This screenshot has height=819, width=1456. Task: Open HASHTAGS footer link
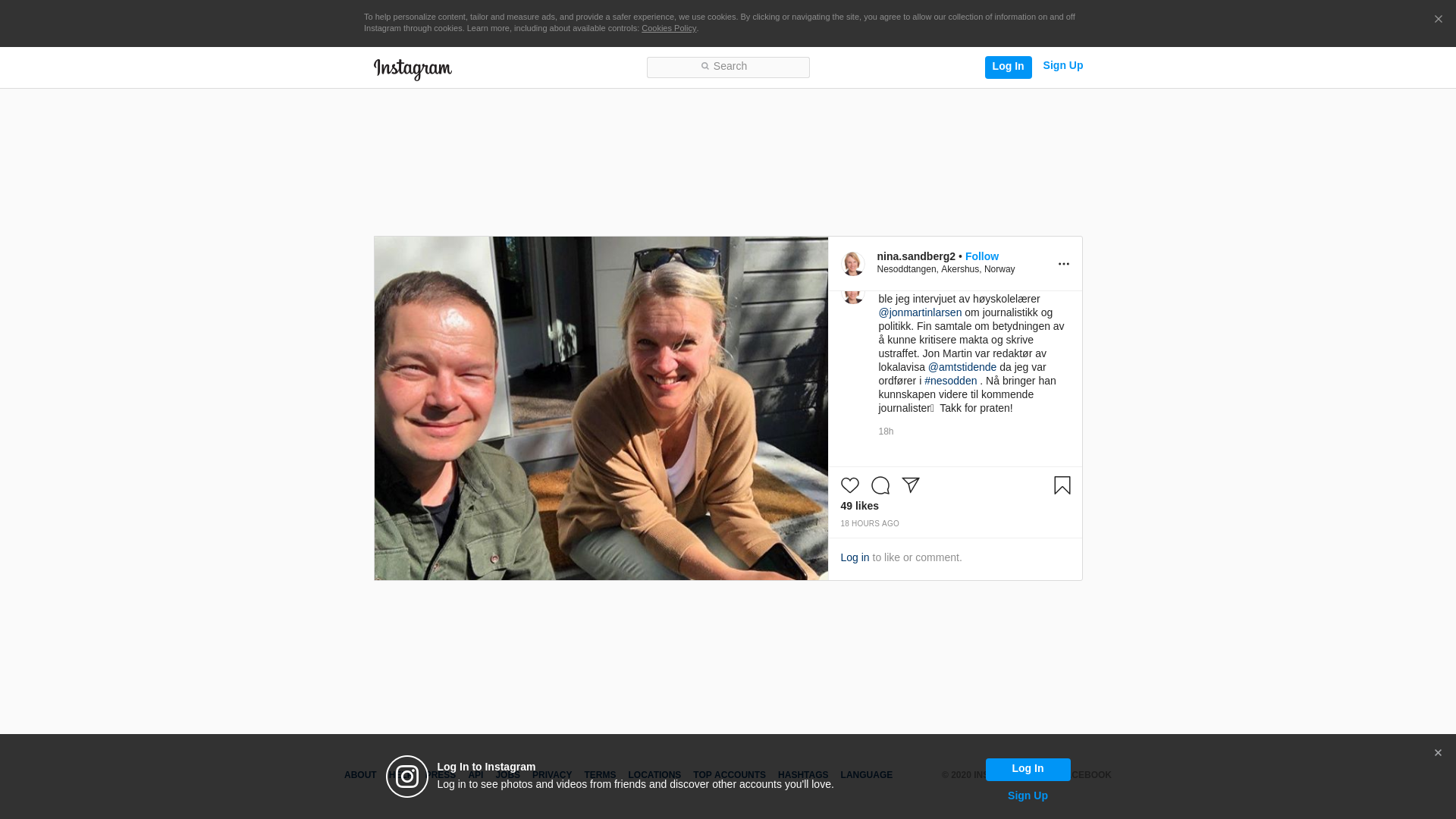coord(803,775)
